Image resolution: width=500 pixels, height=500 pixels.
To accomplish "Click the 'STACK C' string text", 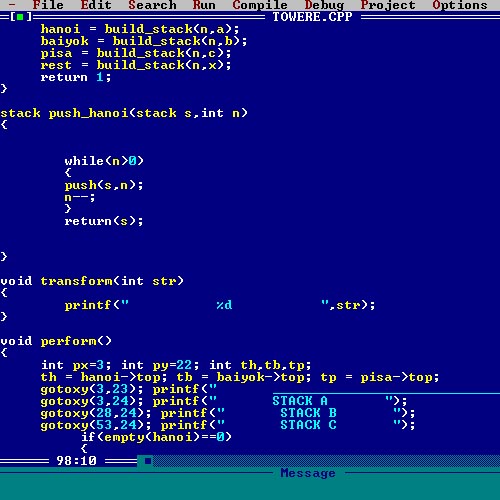I will coord(308,425).
